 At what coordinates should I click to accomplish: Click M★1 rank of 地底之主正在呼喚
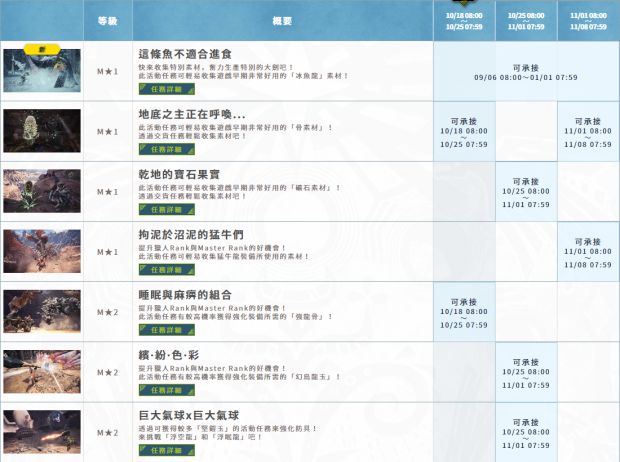[x=108, y=132]
